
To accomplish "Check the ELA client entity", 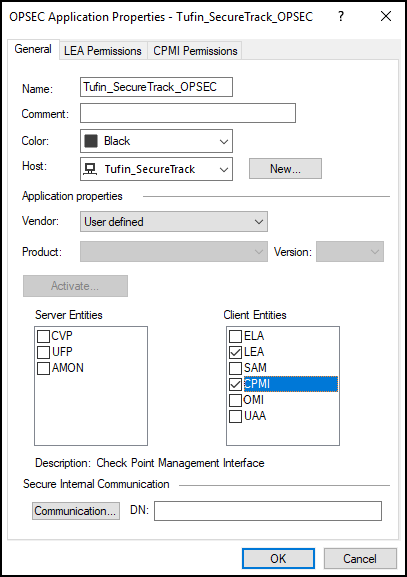I will (x=236, y=336).
